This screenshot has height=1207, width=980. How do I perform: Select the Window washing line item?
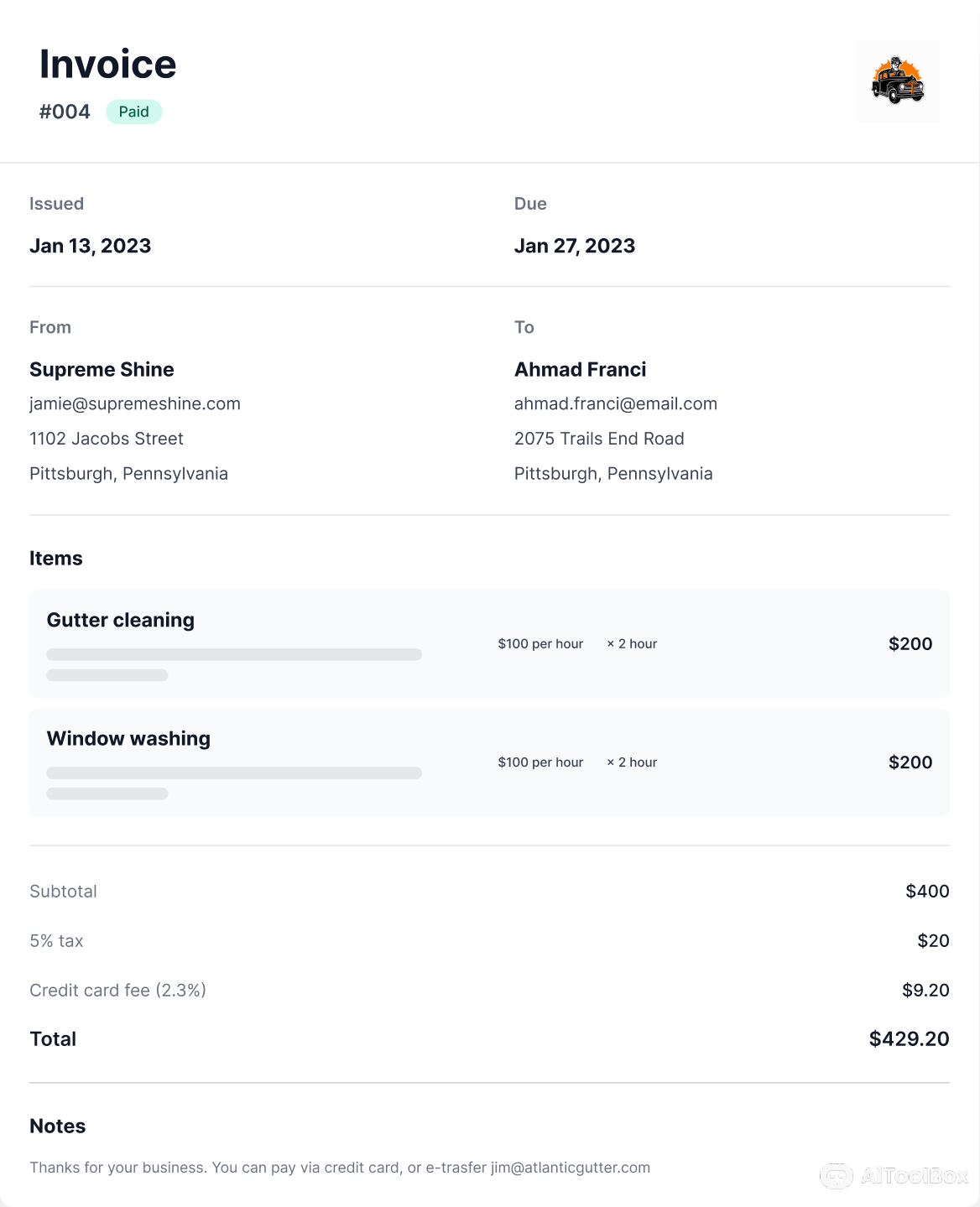point(128,738)
